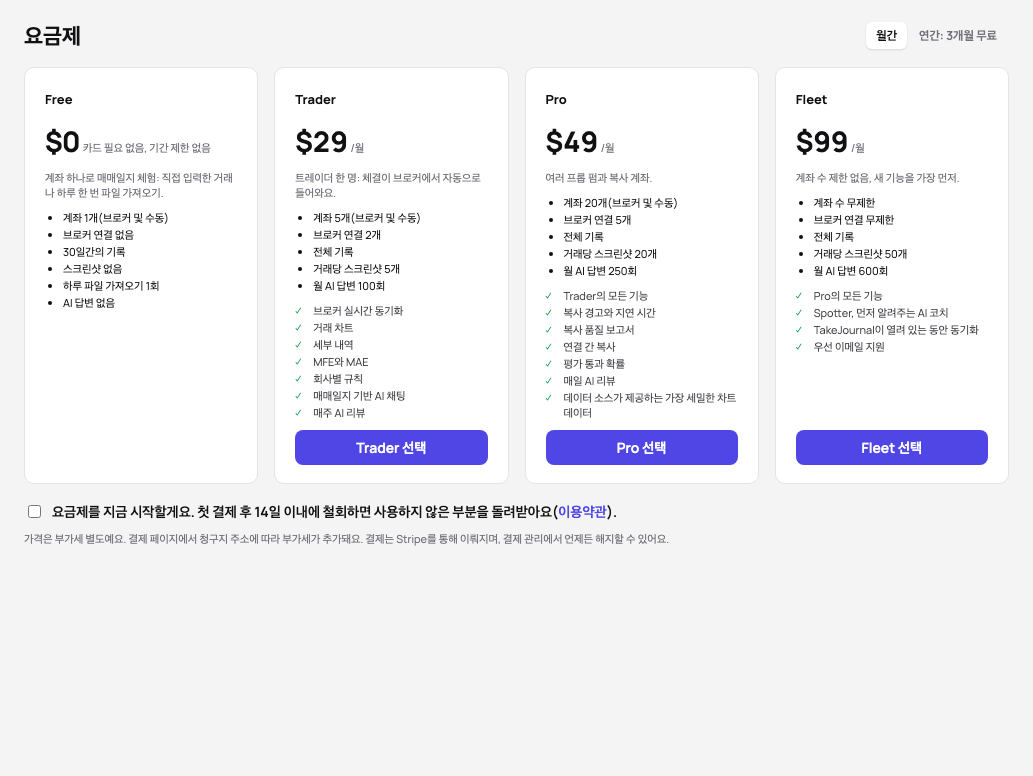Click Spotter, 먼저 알려주는 AI 코치 feature
Viewport: 1033px width, 776px height.
[881, 313]
